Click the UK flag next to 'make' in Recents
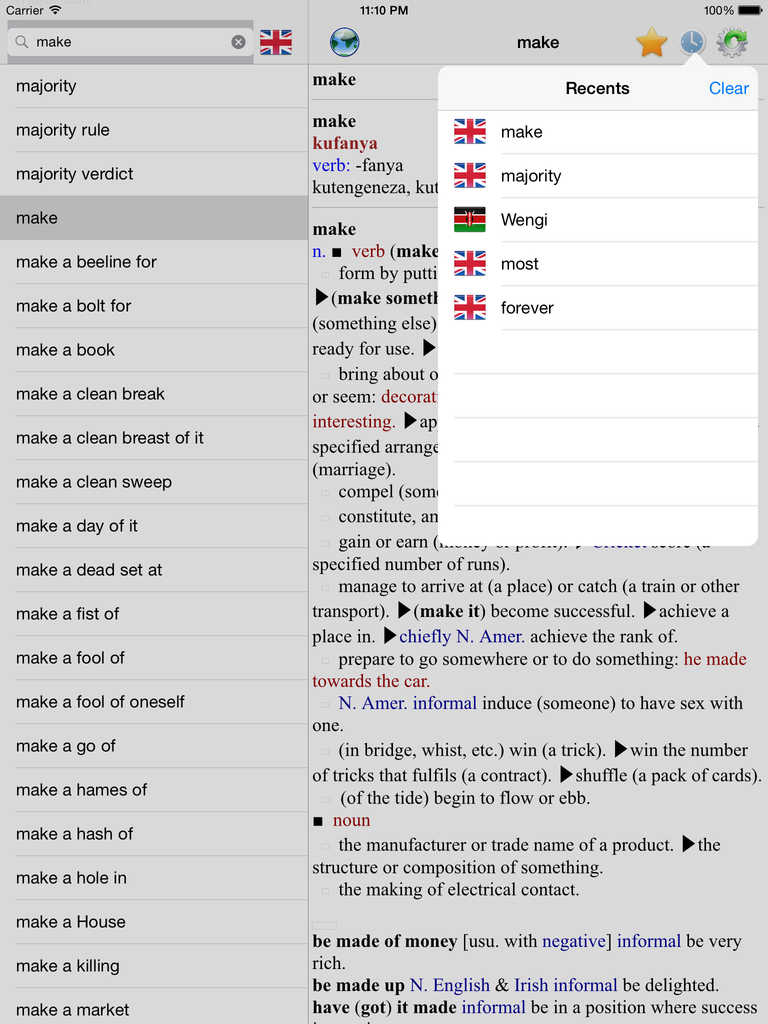This screenshot has width=768, height=1024. click(469, 131)
